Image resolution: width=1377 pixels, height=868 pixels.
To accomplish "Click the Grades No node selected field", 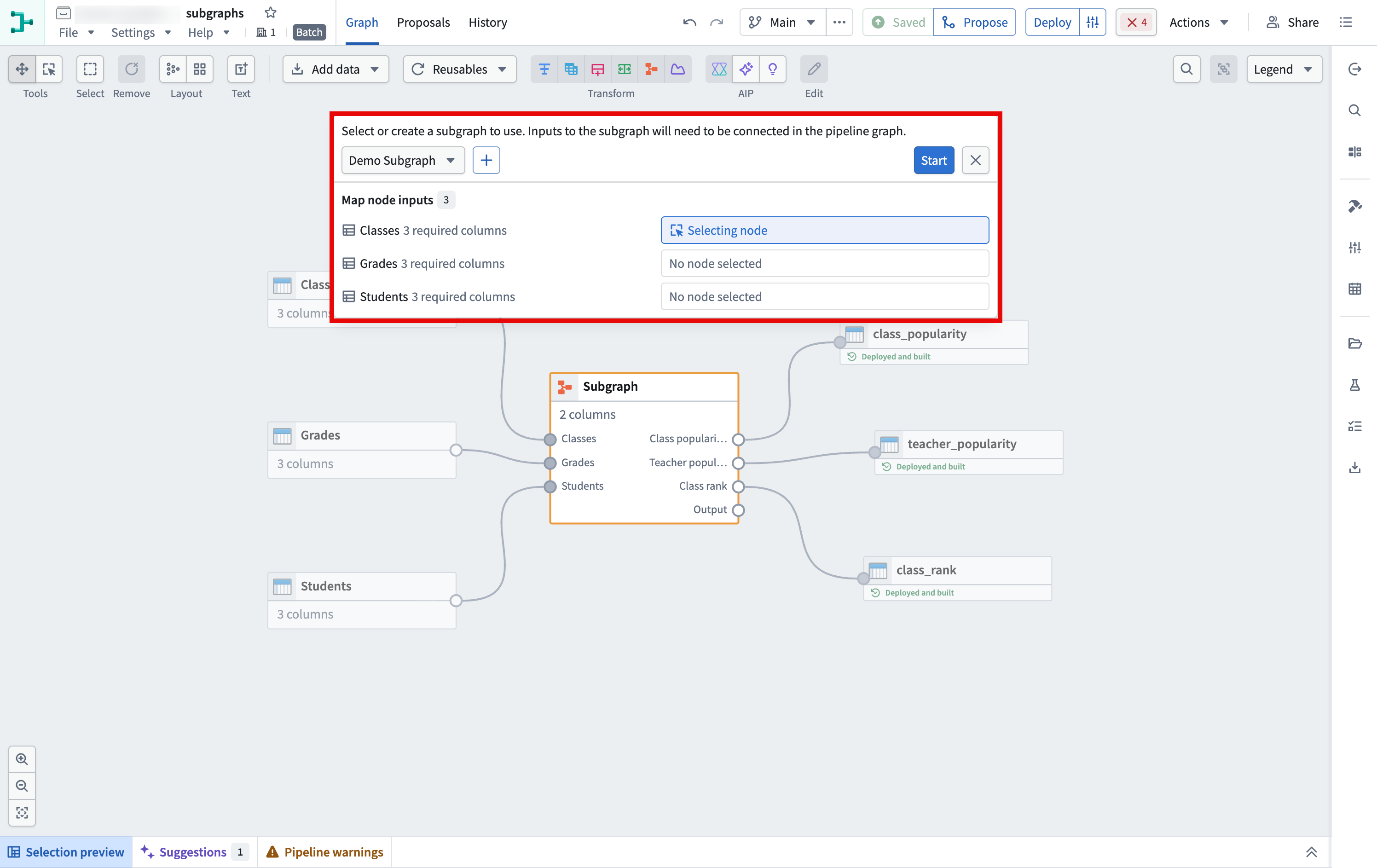I will [825, 263].
